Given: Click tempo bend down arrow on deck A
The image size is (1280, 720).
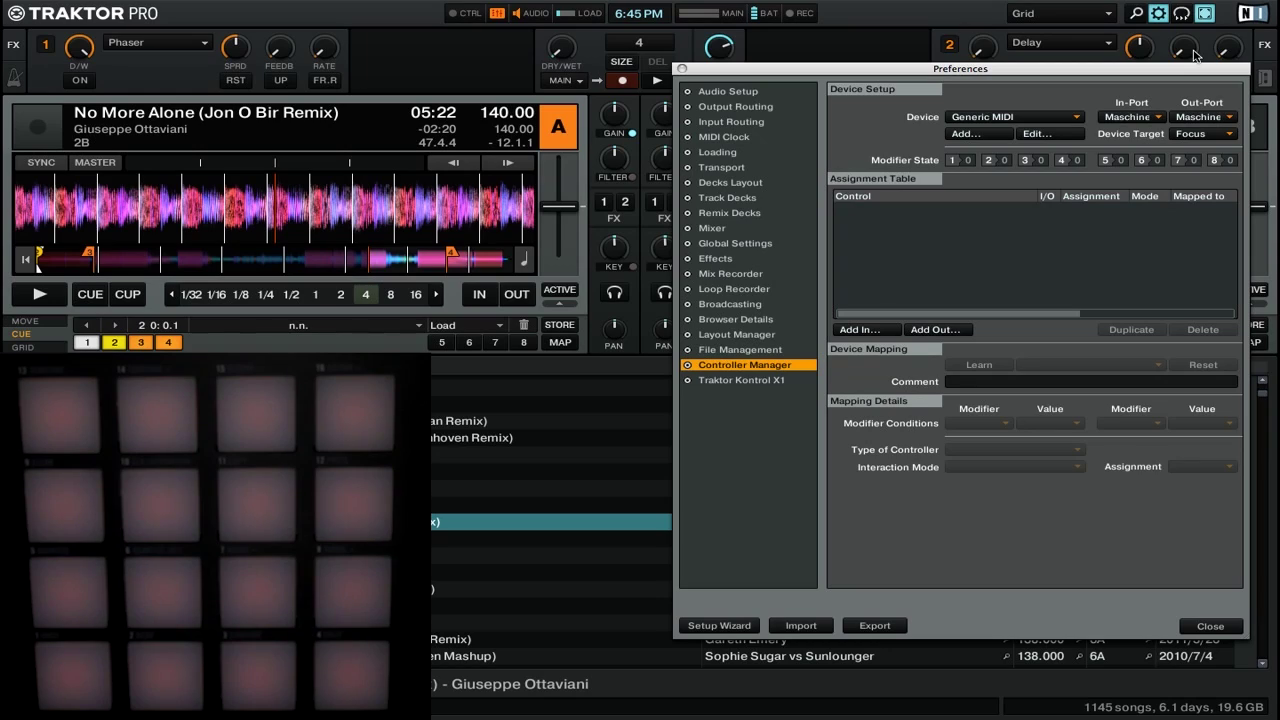Looking at the screenshot, I should coord(453,162).
